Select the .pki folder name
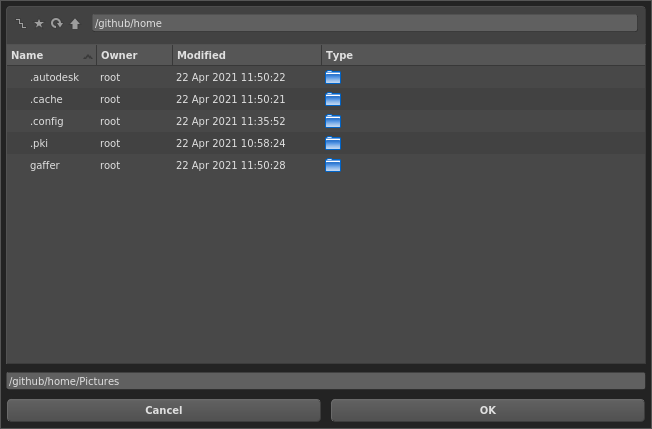Viewport: 652px width, 429px height. pyautogui.click(x=39, y=143)
